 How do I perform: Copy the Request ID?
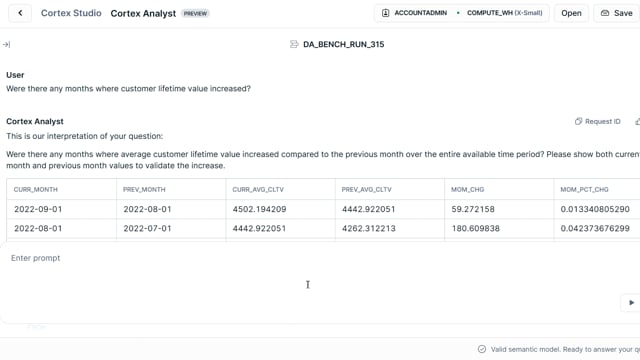(x=598, y=121)
